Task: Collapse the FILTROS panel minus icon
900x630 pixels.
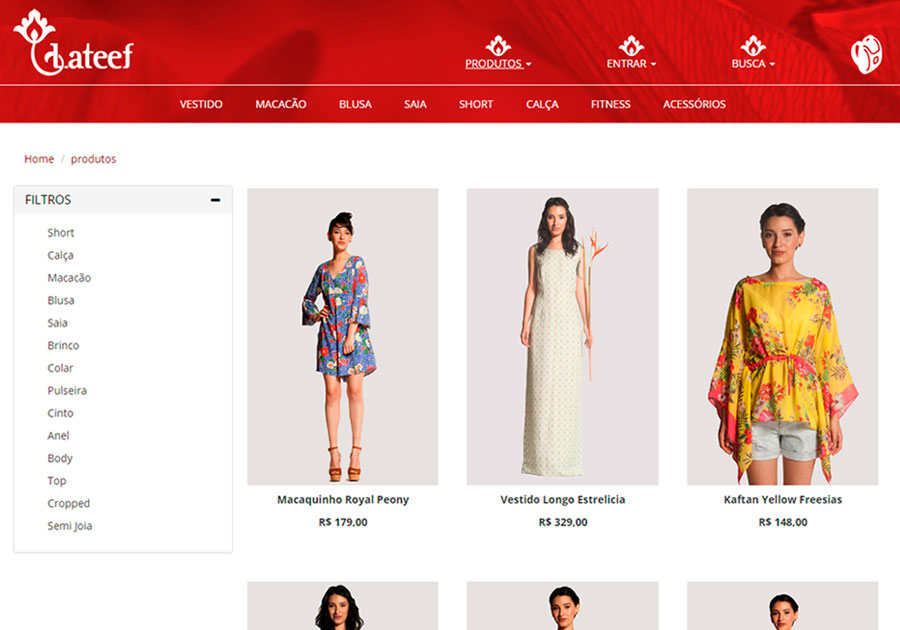Action: click(215, 200)
